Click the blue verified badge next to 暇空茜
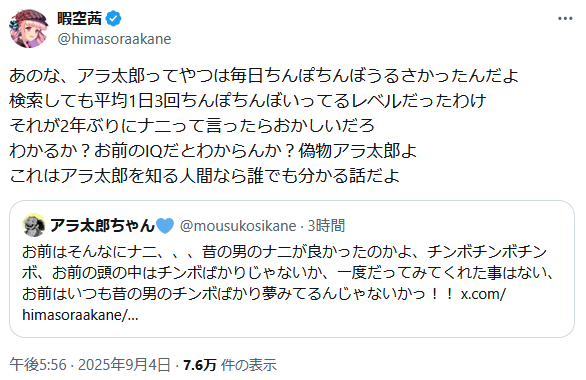Image resolution: width=586 pixels, height=380 pixels. [x=114, y=18]
